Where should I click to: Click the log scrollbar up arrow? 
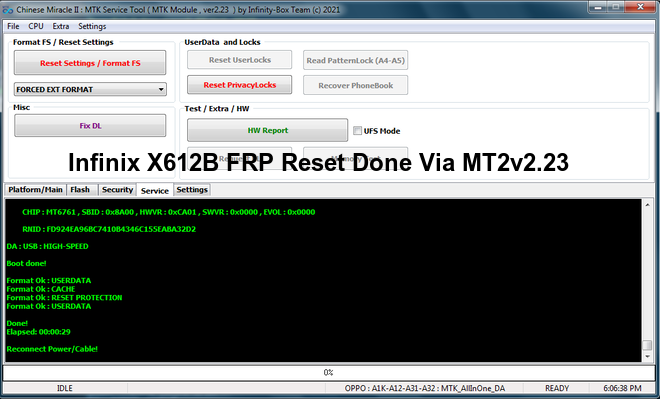[648, 205]
